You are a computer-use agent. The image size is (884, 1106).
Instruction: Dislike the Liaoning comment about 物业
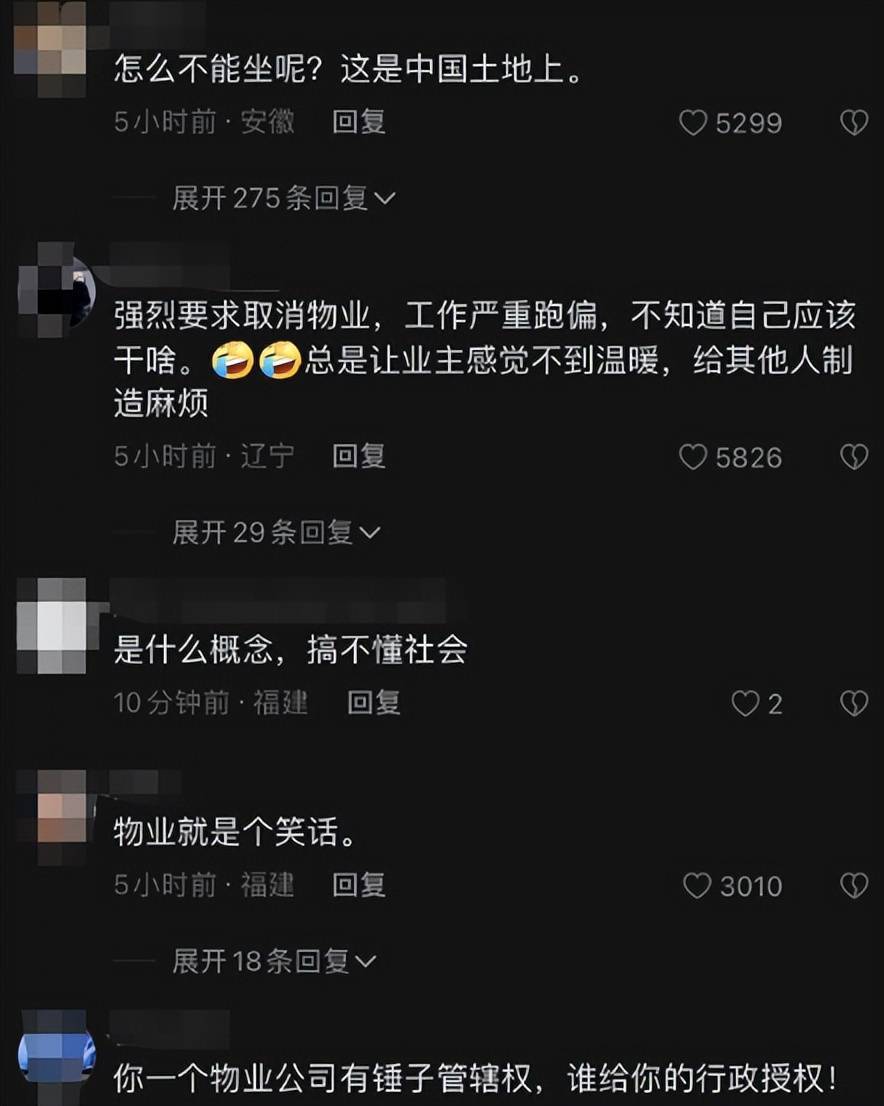(854, 457)
